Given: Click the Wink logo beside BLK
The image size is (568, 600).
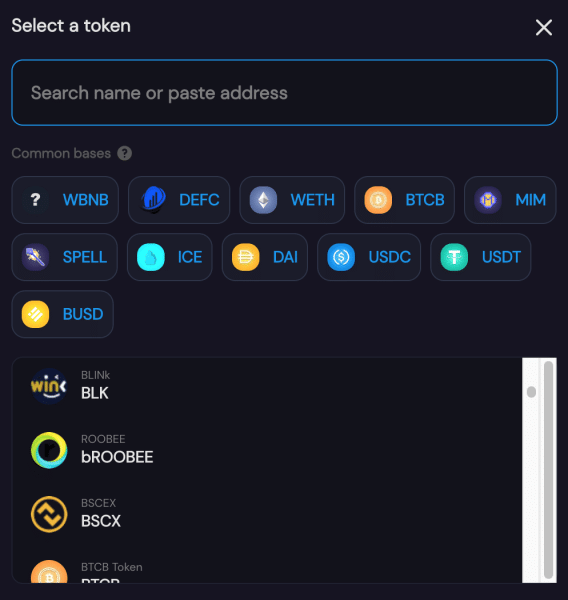Looking at the screenshot, I should 49,386.
